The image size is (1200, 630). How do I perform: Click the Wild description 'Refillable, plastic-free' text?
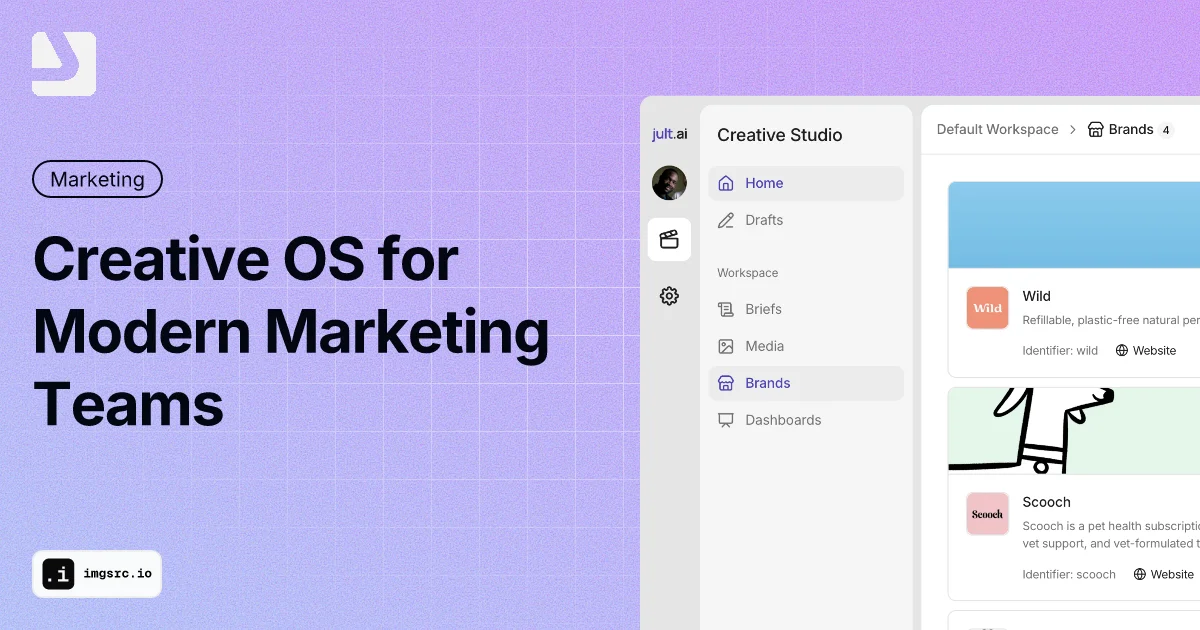(1111, 321)
